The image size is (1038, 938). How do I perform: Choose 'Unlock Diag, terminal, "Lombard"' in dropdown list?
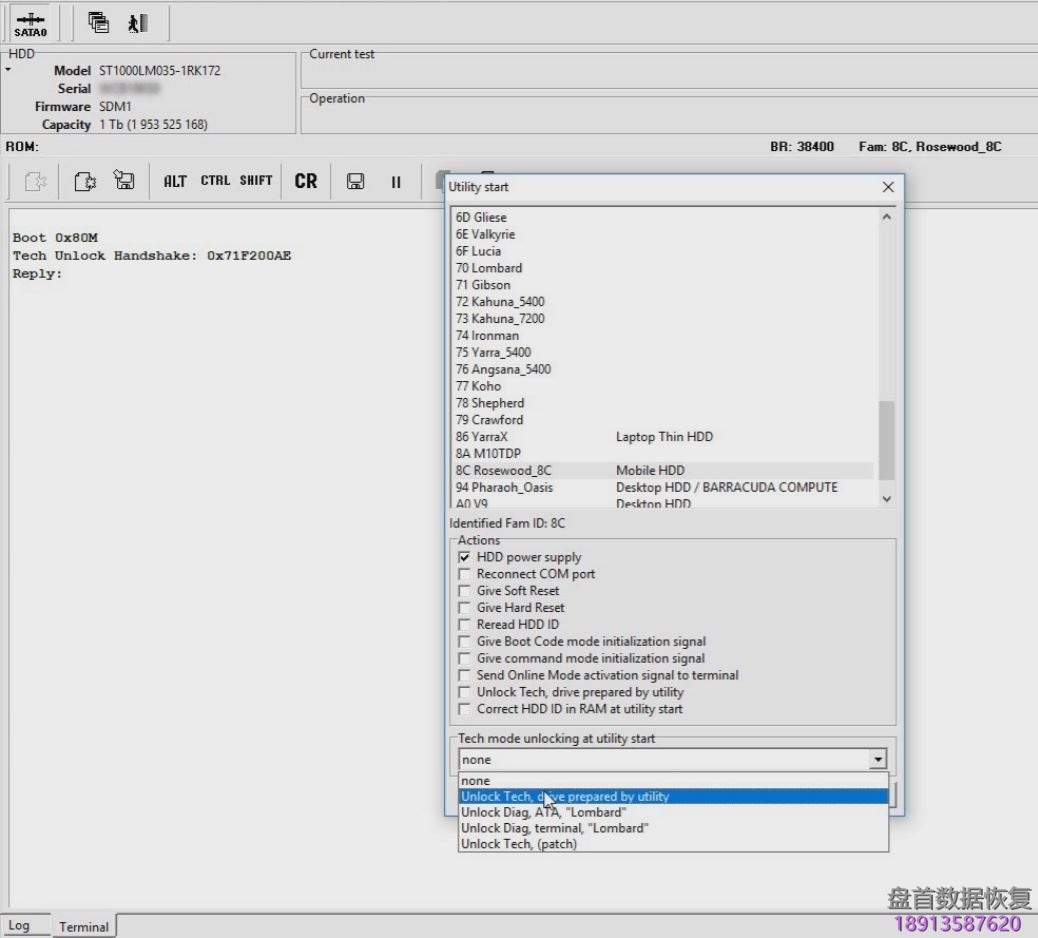pyautogui.click(x=554, y=828)
